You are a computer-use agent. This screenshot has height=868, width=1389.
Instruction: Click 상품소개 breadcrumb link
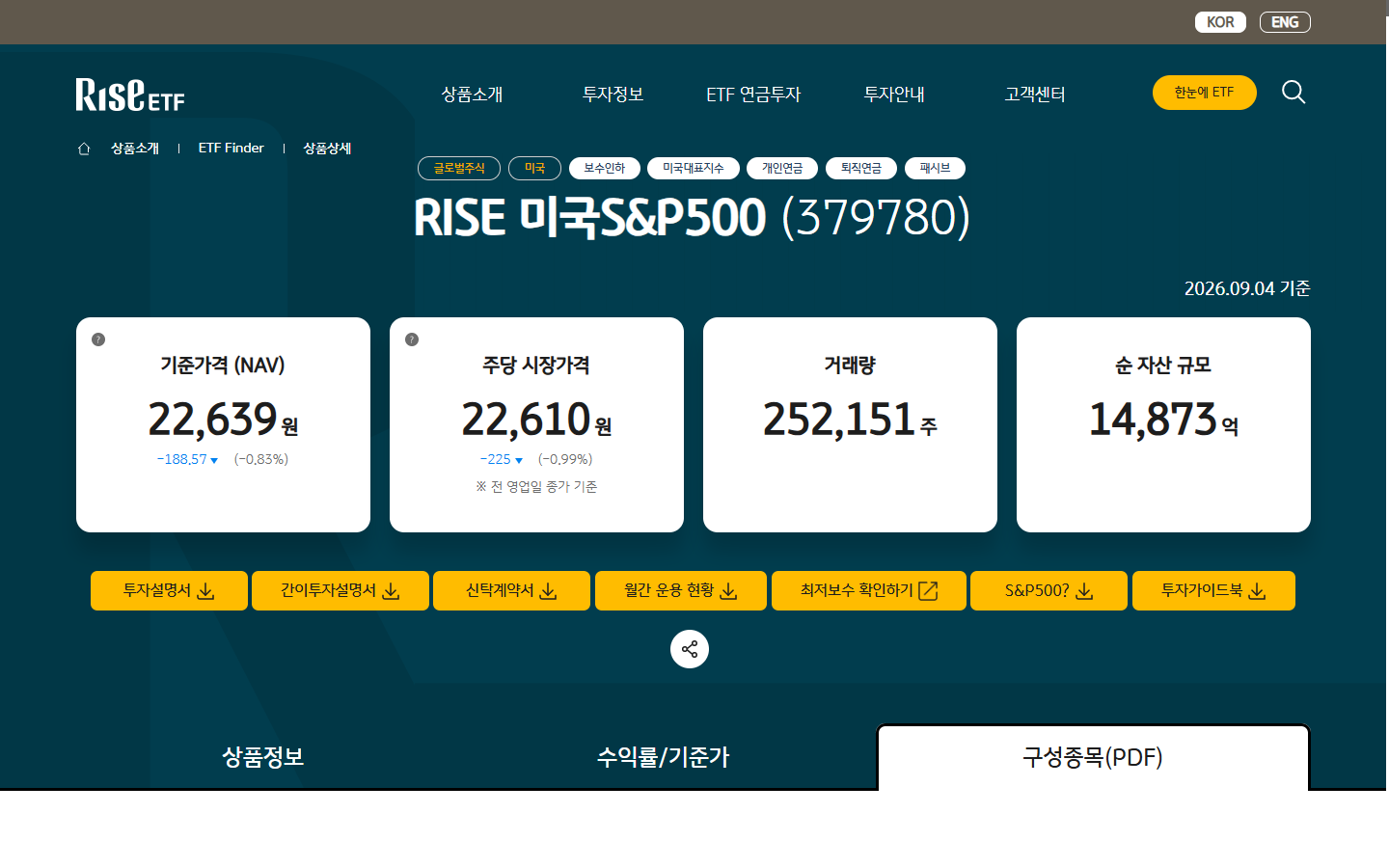[x=135, y=149]
